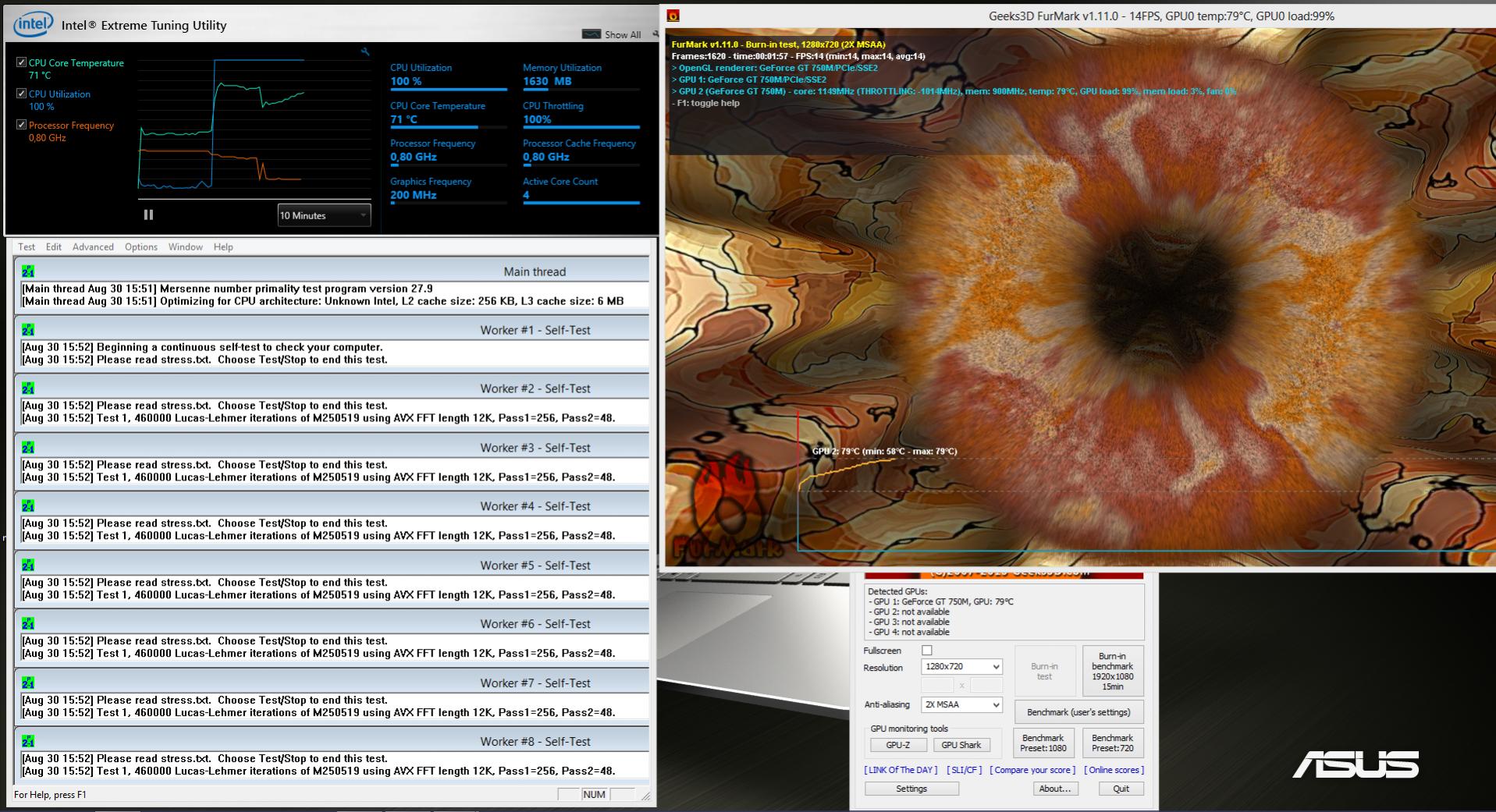The image size is (1496, 812).
Task: Click the Prime95 icon of Worker #5 window
Action: 28,566
